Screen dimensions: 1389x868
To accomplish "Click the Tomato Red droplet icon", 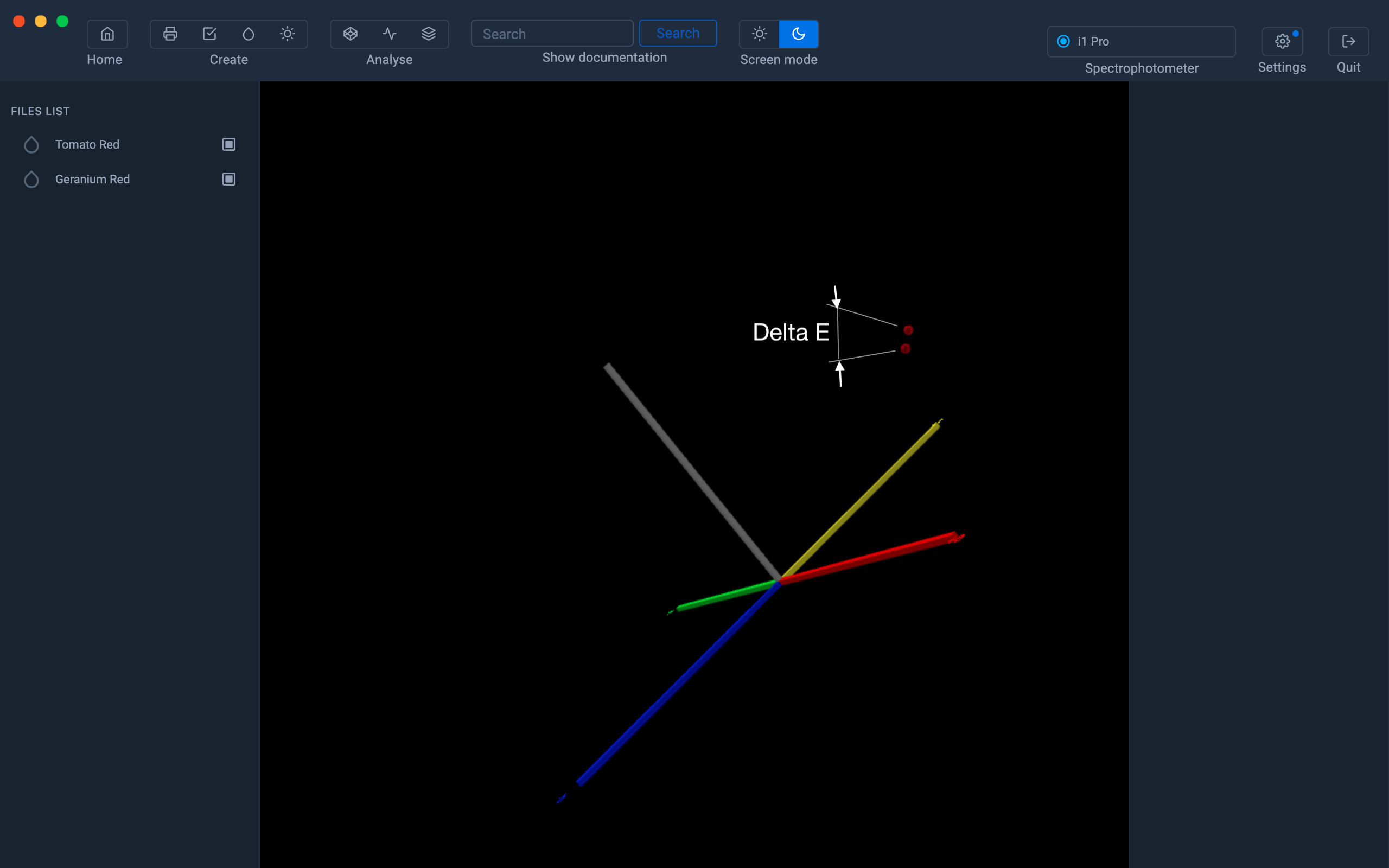I will point(31,145).
